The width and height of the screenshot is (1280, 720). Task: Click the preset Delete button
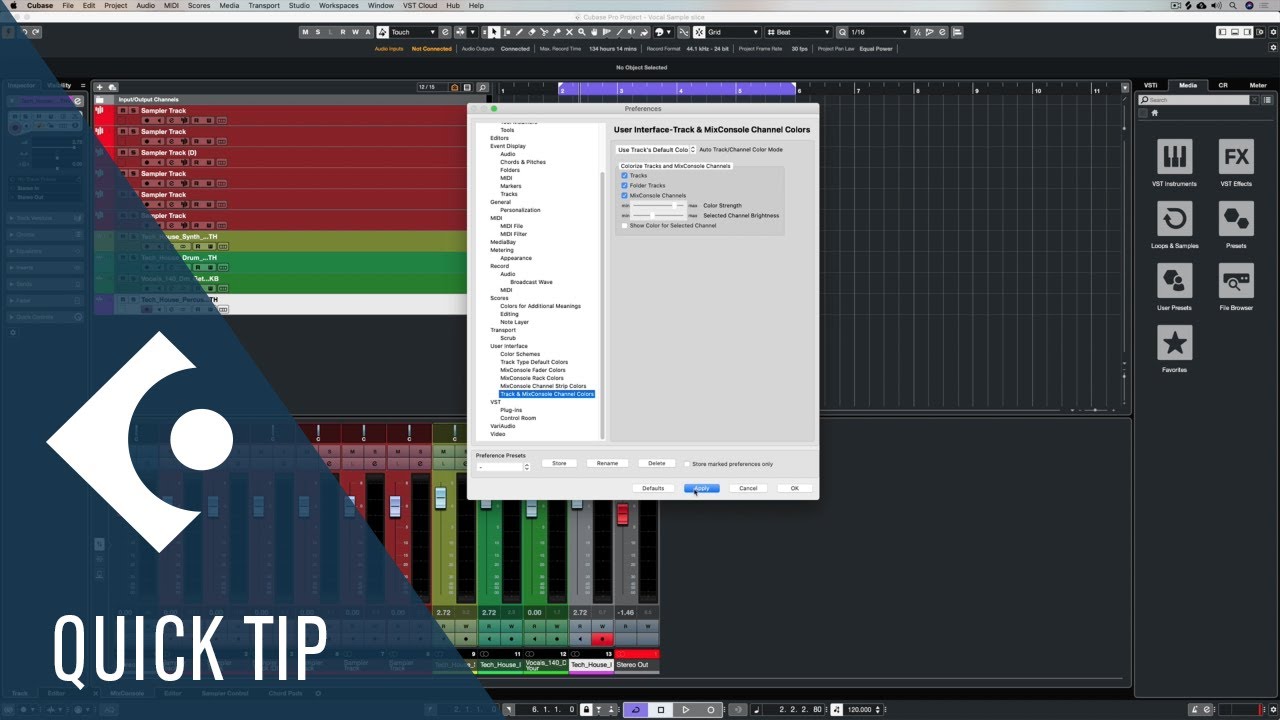(x=657, y=463)
